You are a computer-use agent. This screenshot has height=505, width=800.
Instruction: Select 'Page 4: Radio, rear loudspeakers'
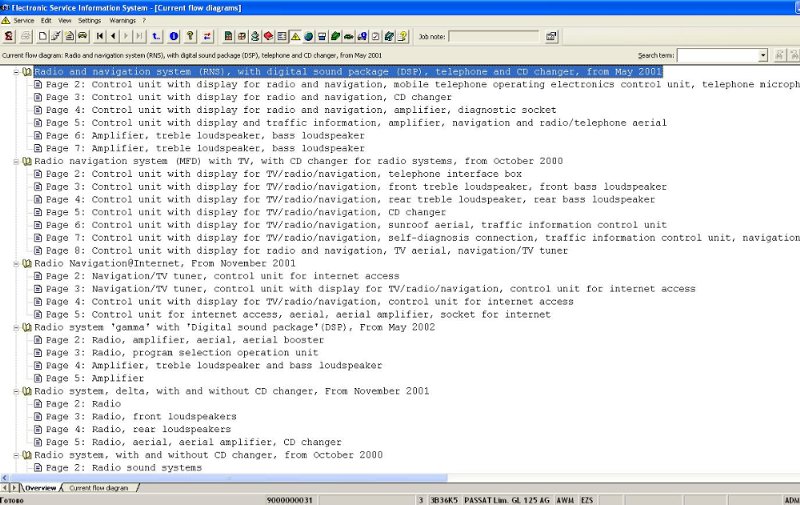(x=138, y=430)
